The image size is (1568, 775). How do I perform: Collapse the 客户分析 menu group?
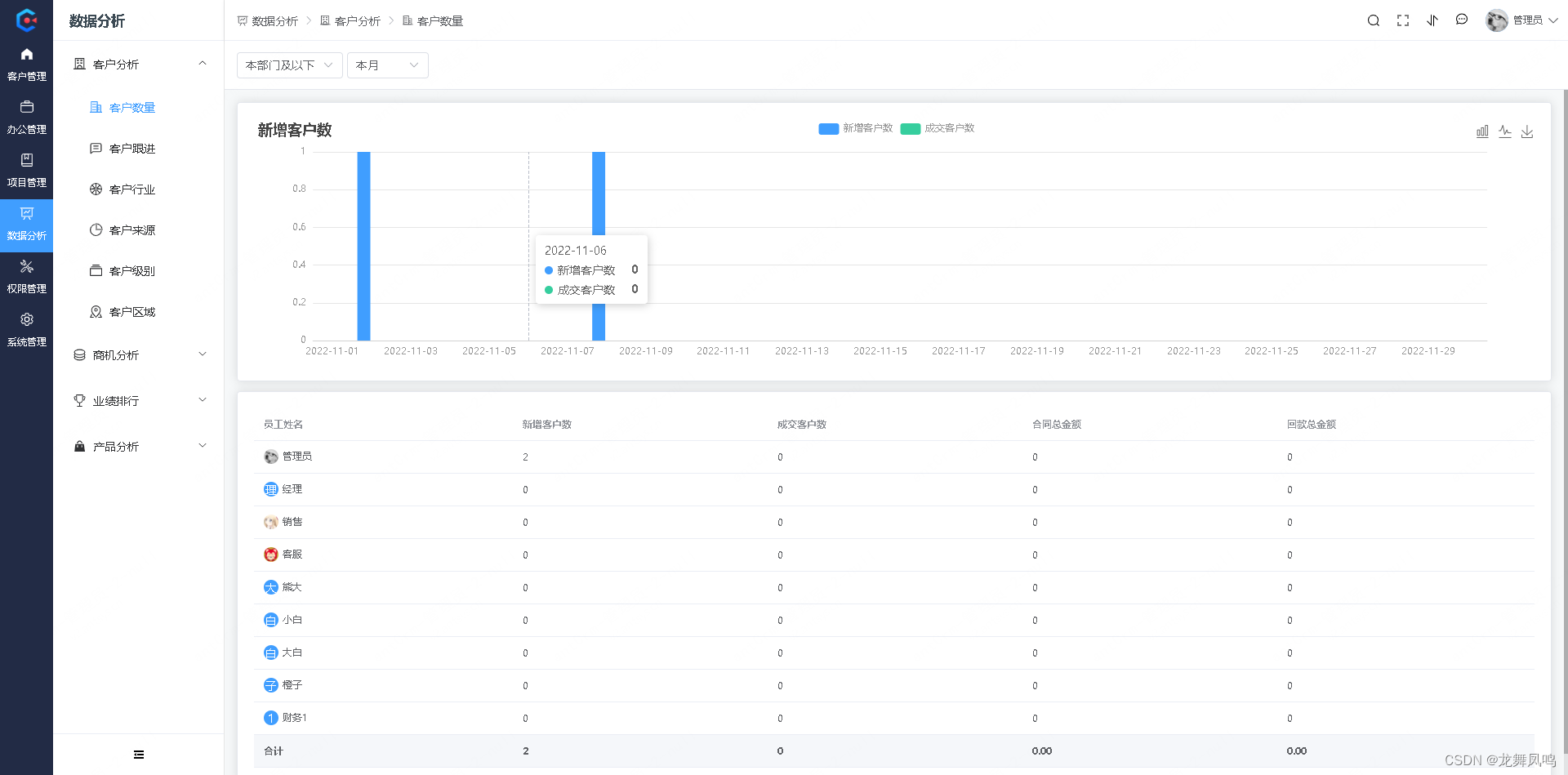[x=139, y=64]
